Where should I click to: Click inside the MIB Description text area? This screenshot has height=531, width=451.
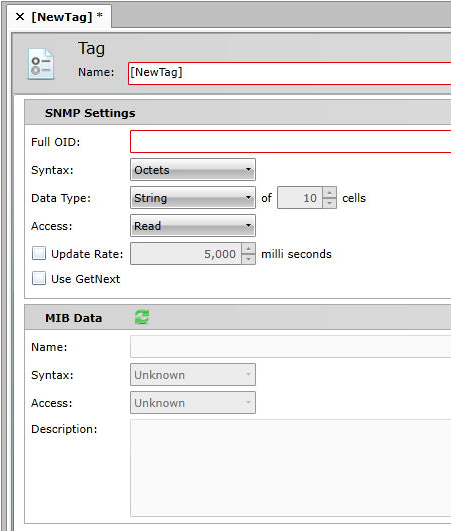(x=291, y=468)
